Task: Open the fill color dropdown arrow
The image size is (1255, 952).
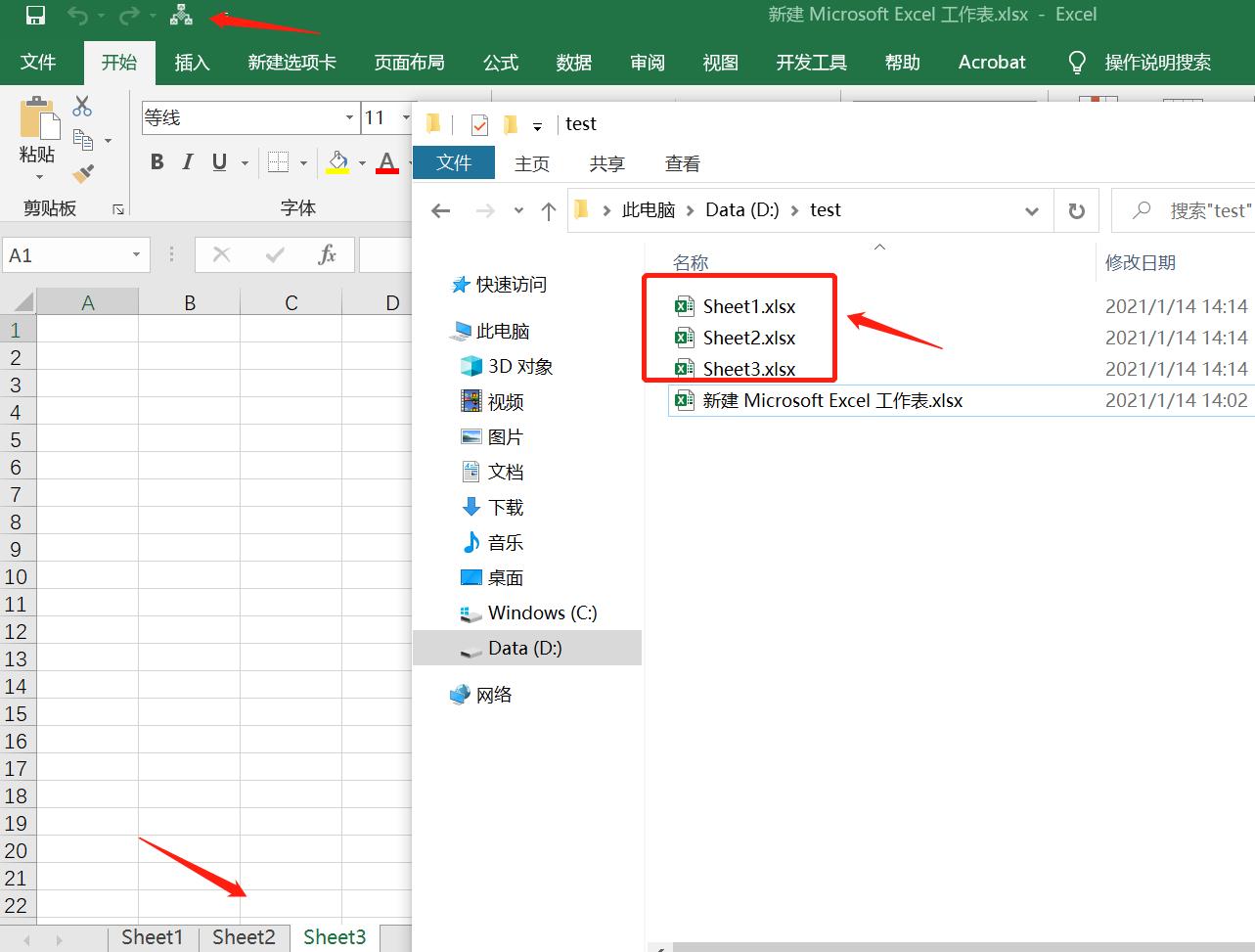Action: pos(362,163)
